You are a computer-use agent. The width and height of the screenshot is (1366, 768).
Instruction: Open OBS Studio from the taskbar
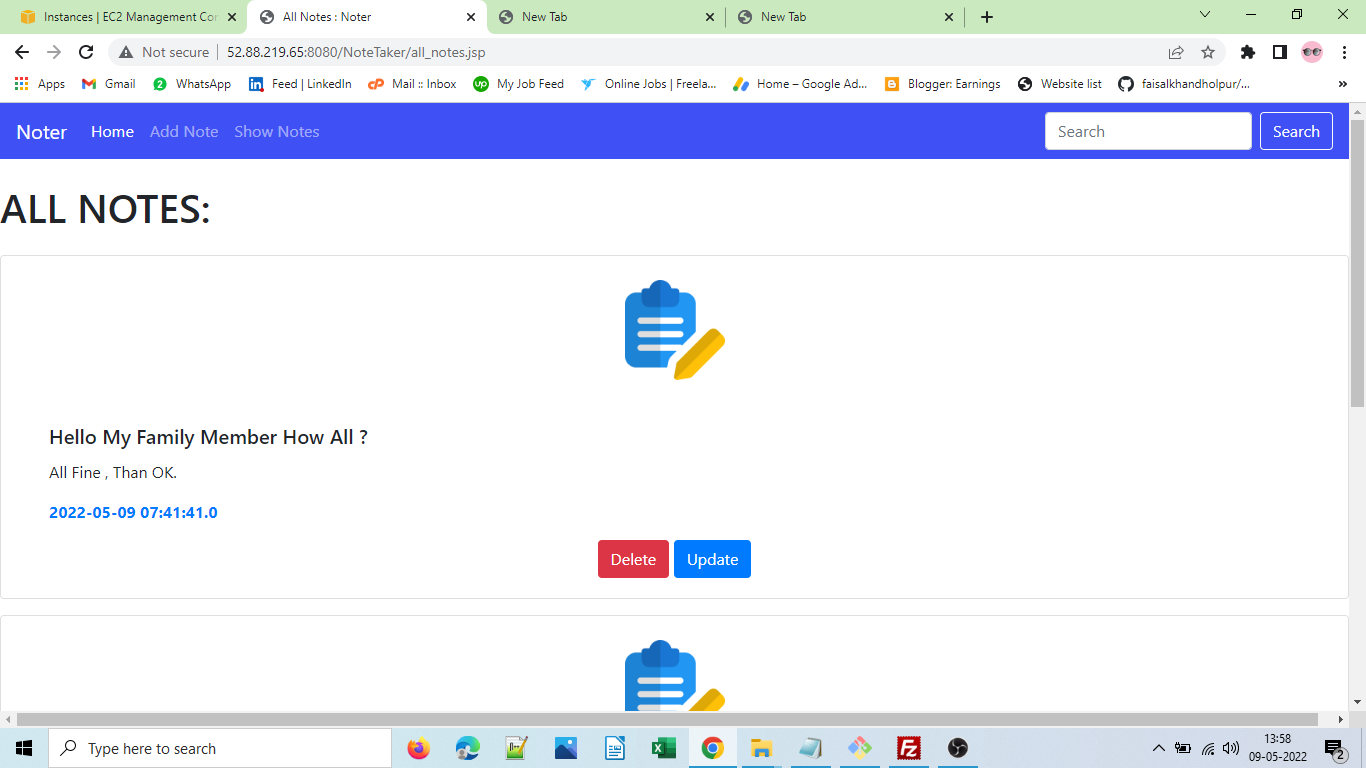coord(958,748)
